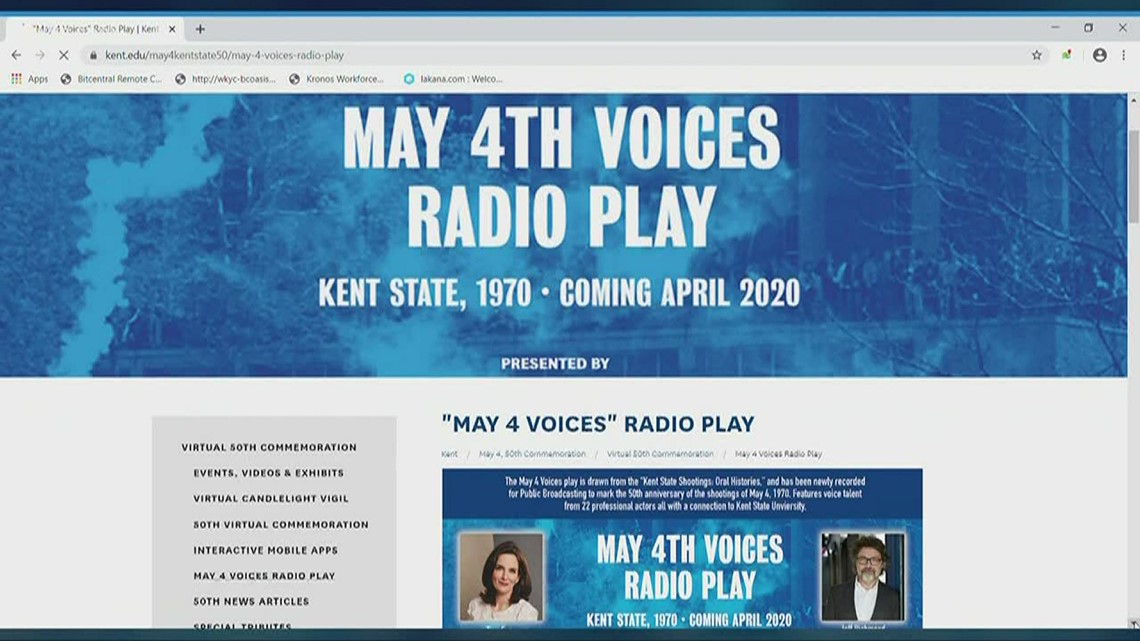Open the http://wkyc-bcoasis bookmark

[x=225, y=79]
